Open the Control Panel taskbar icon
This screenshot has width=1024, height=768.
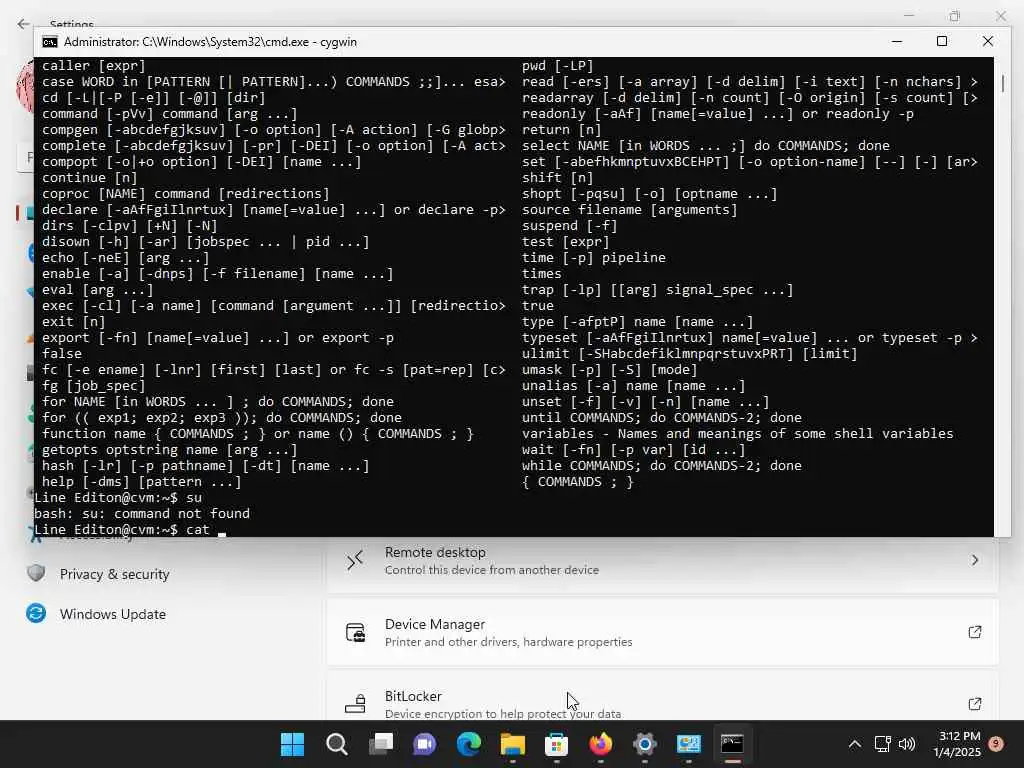688,744
